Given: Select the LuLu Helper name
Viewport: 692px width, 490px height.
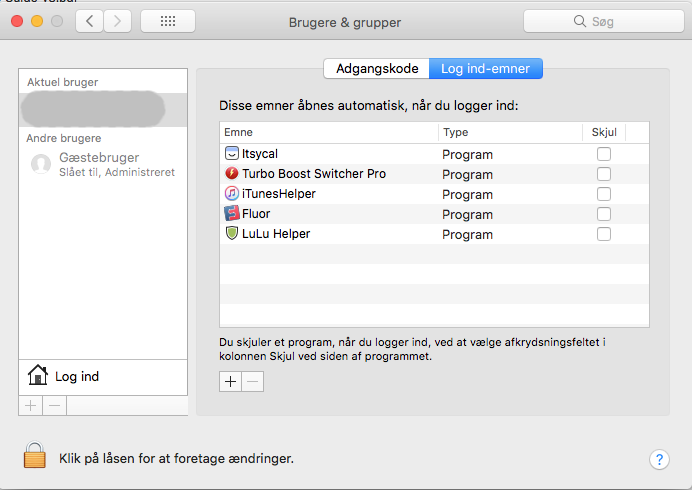Looking at the screenshot, I should [x=276, y=234].
